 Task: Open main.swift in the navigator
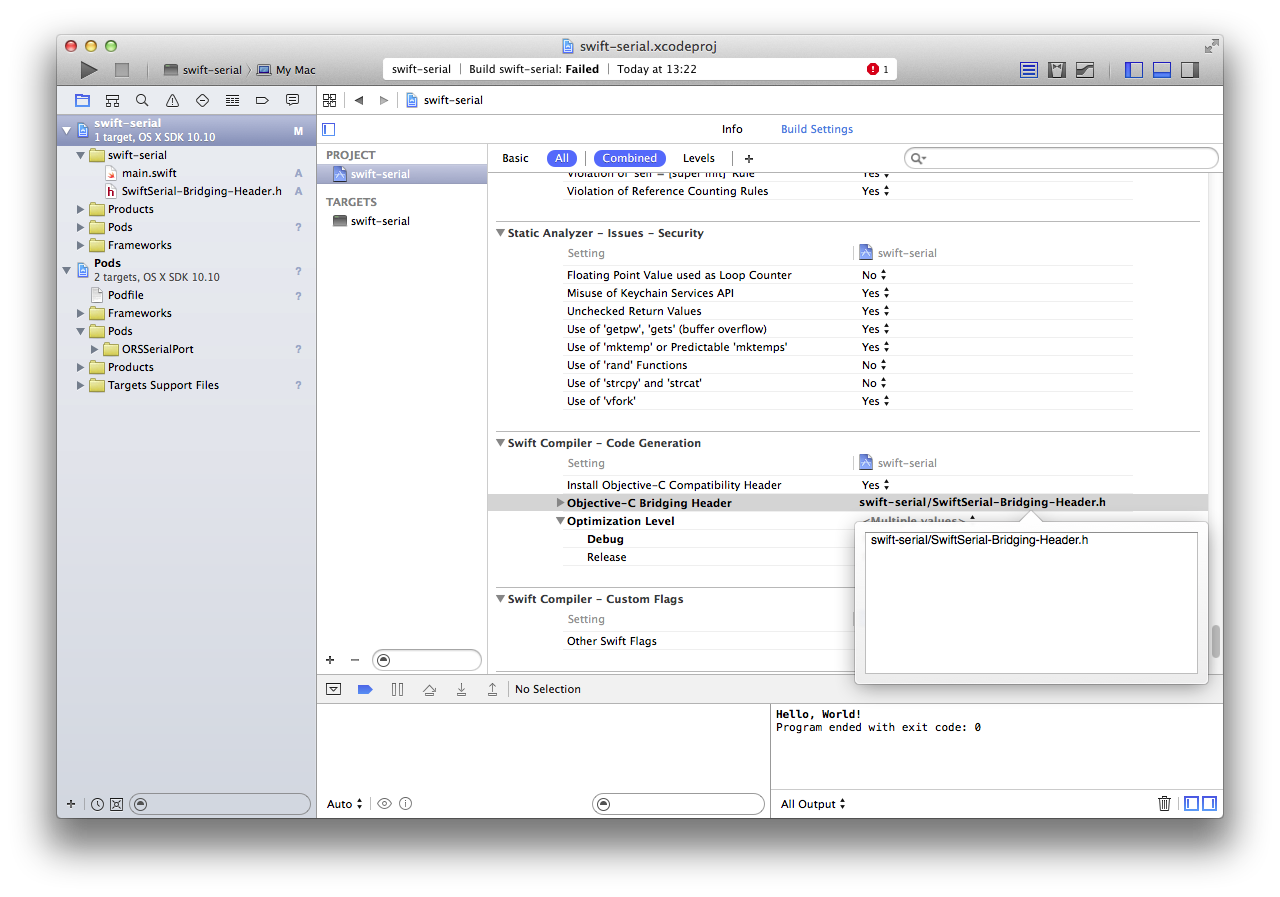coord(149,173)
